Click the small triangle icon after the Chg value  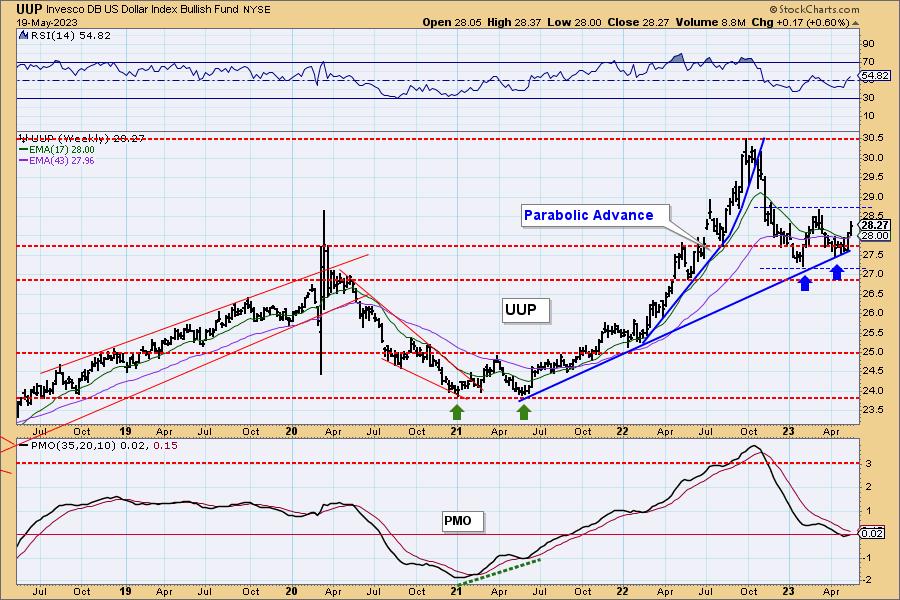click(856, 23)
